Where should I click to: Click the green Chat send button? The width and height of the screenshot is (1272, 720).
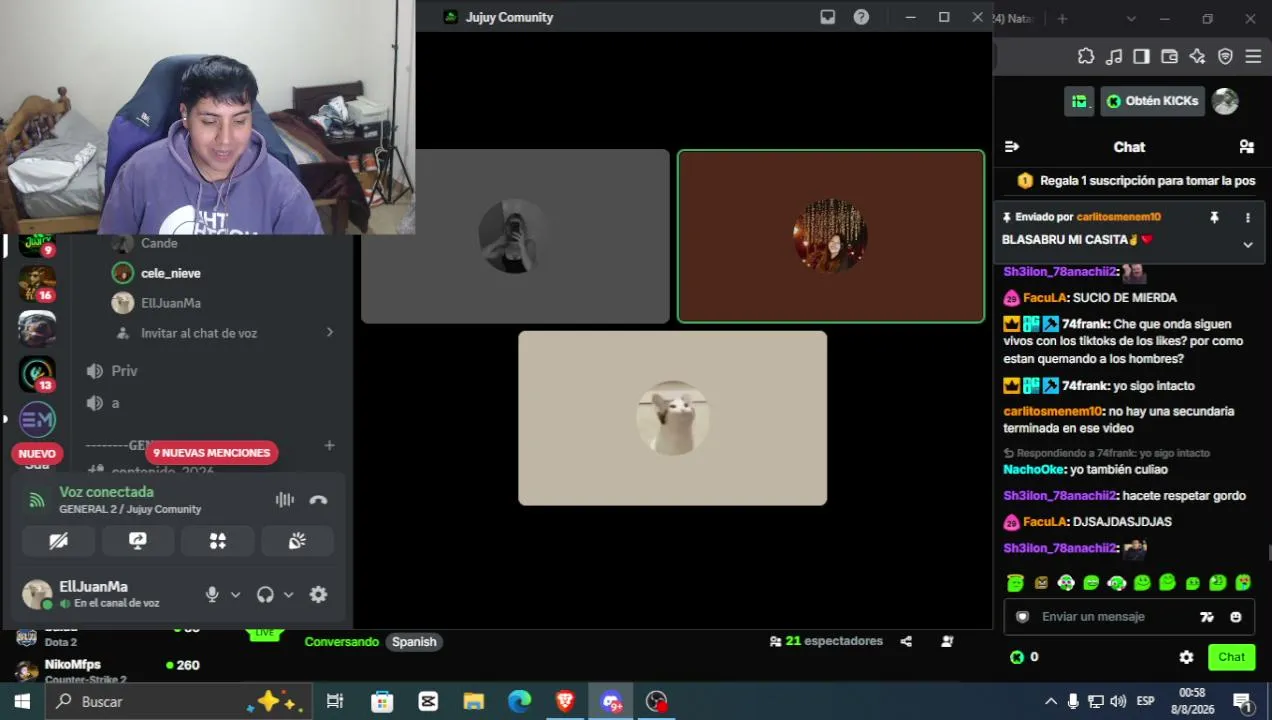coord(1231,657)
